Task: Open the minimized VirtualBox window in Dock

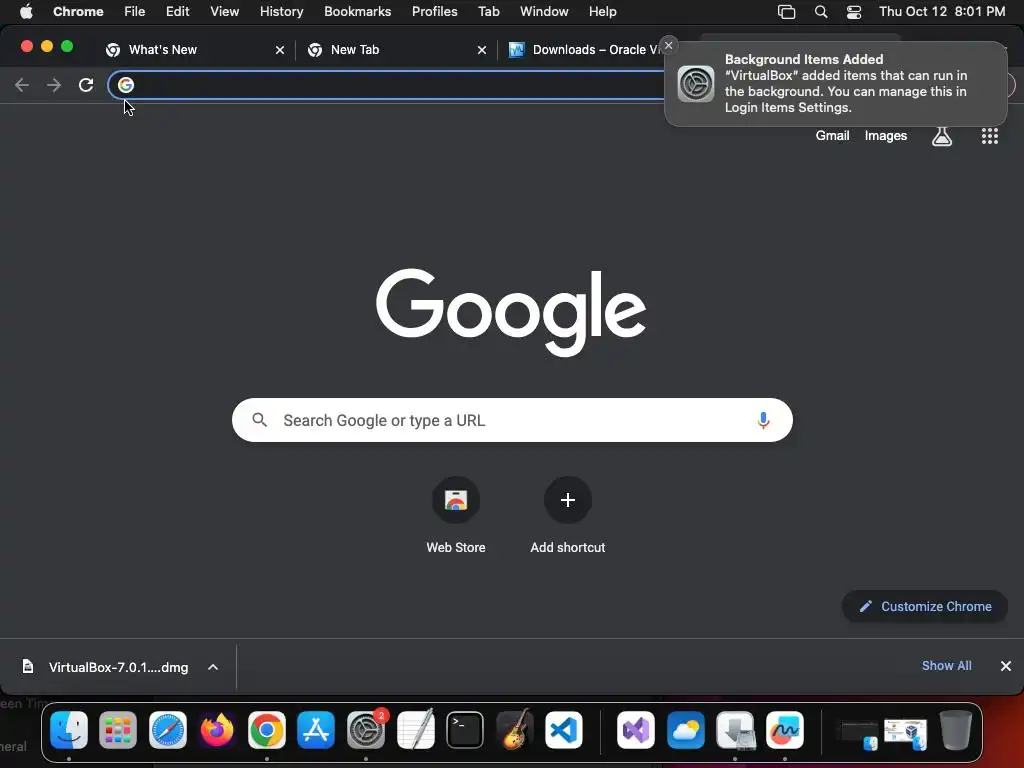Action: point(905,733)
